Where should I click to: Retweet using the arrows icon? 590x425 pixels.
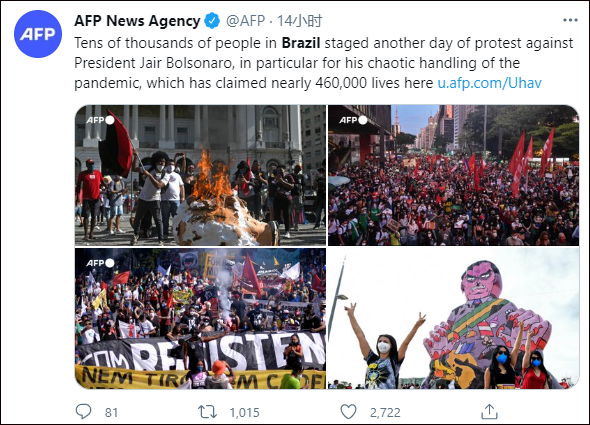[x=208, y=412]
